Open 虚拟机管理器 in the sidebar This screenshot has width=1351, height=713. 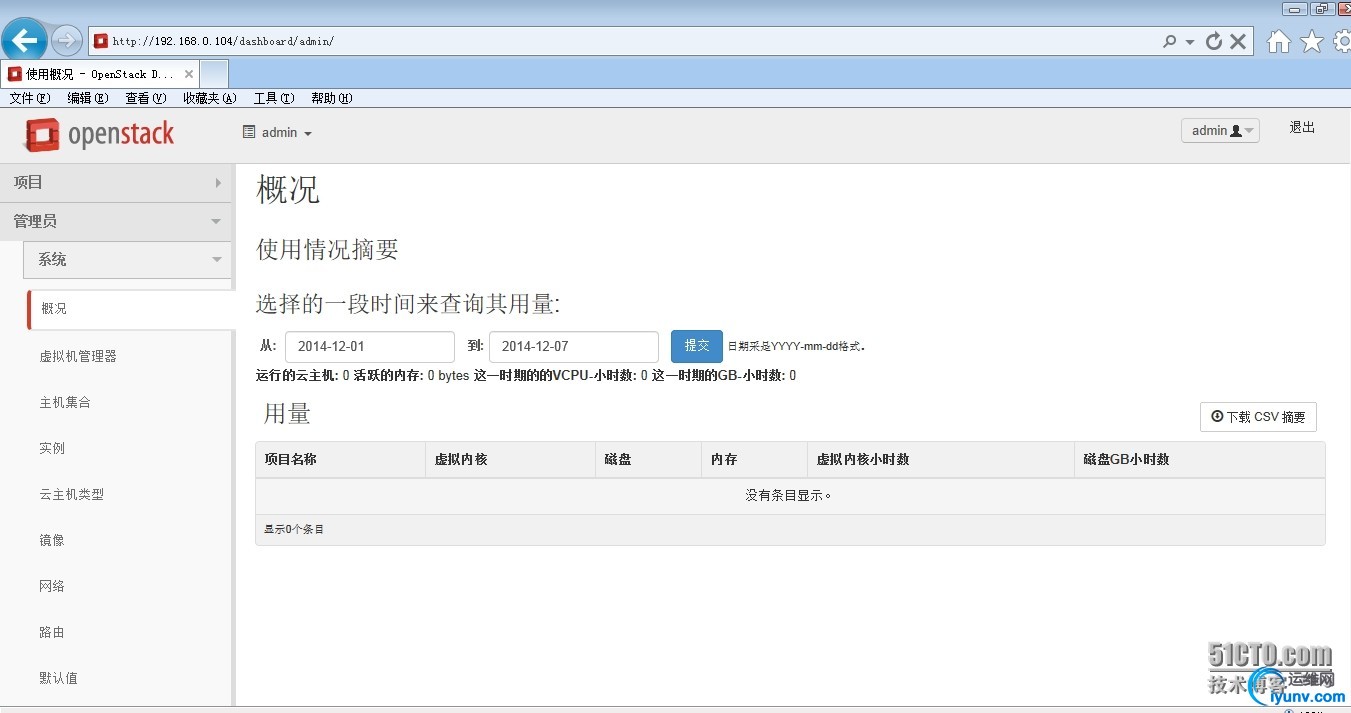[x=78, y=356]
